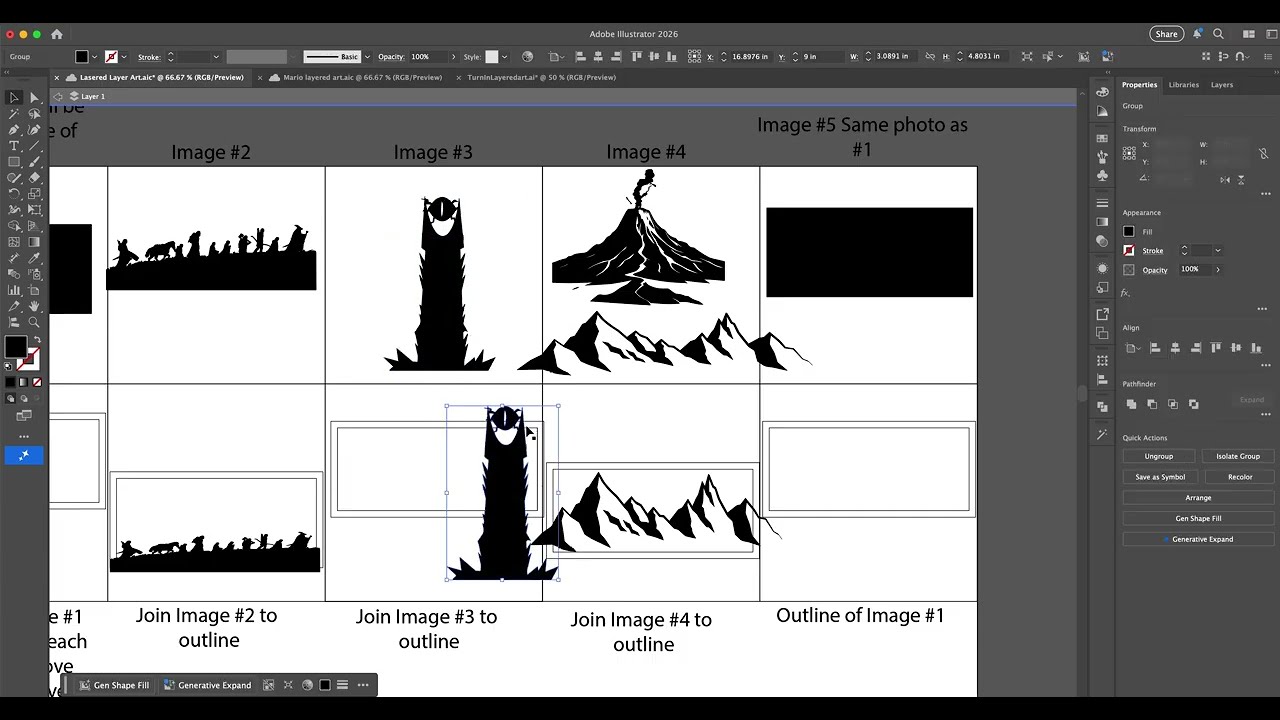Click the reference point locator in Transform
Screen dimensions: 1280x720
(1130, 153)
